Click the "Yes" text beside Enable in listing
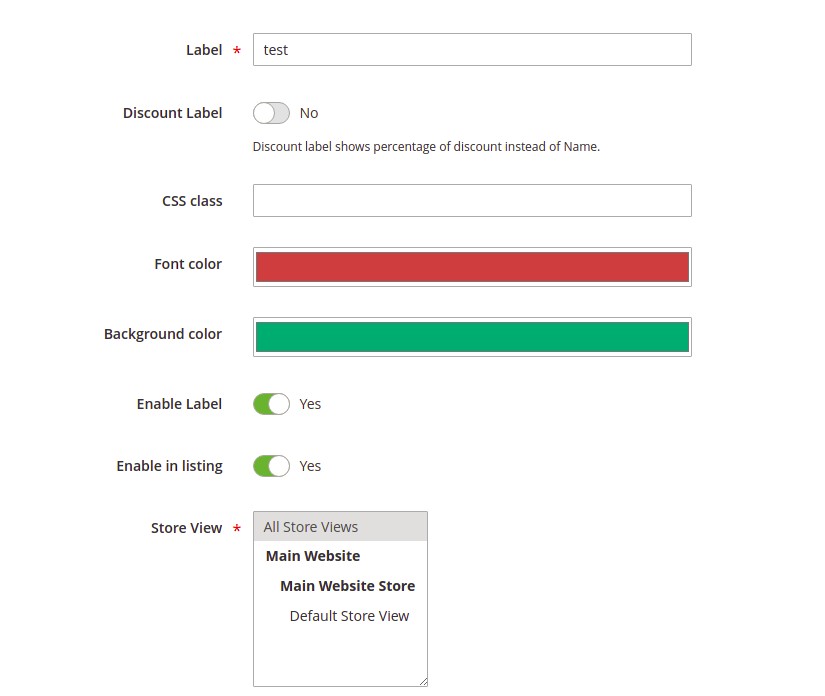This screenshot has height=696, width=825. [310, 466]
